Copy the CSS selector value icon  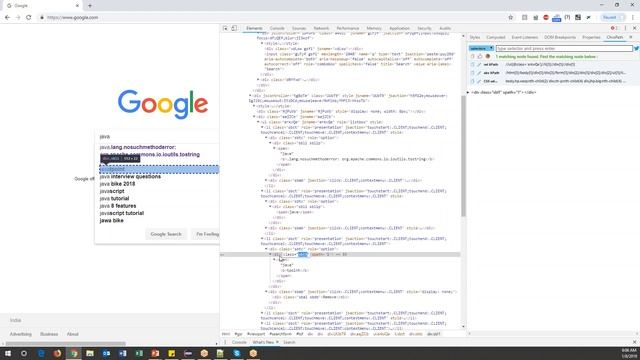tap(473, 81)
